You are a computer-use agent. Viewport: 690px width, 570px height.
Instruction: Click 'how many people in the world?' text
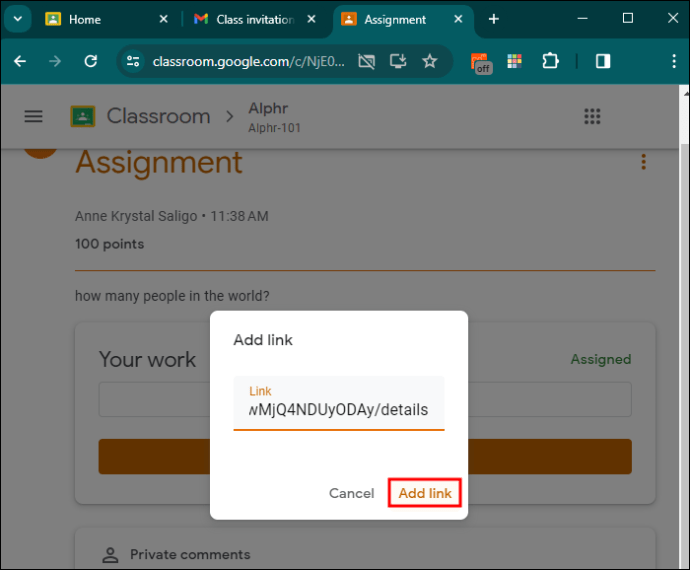click(172, 296)
